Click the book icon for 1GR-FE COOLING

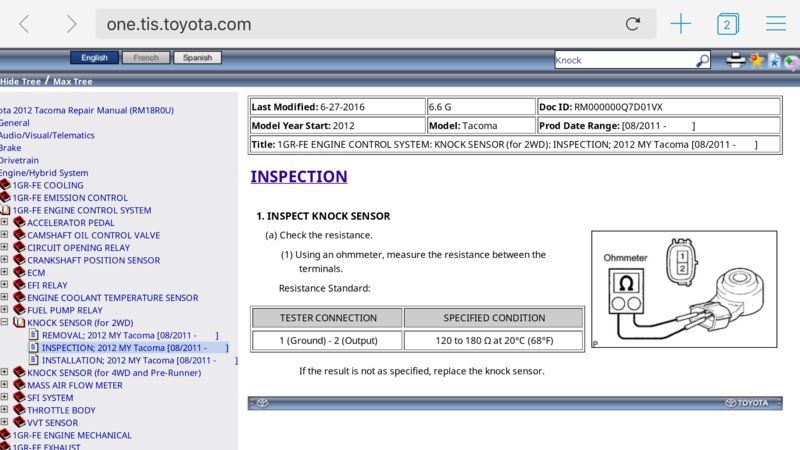click(x=5, y=185)
